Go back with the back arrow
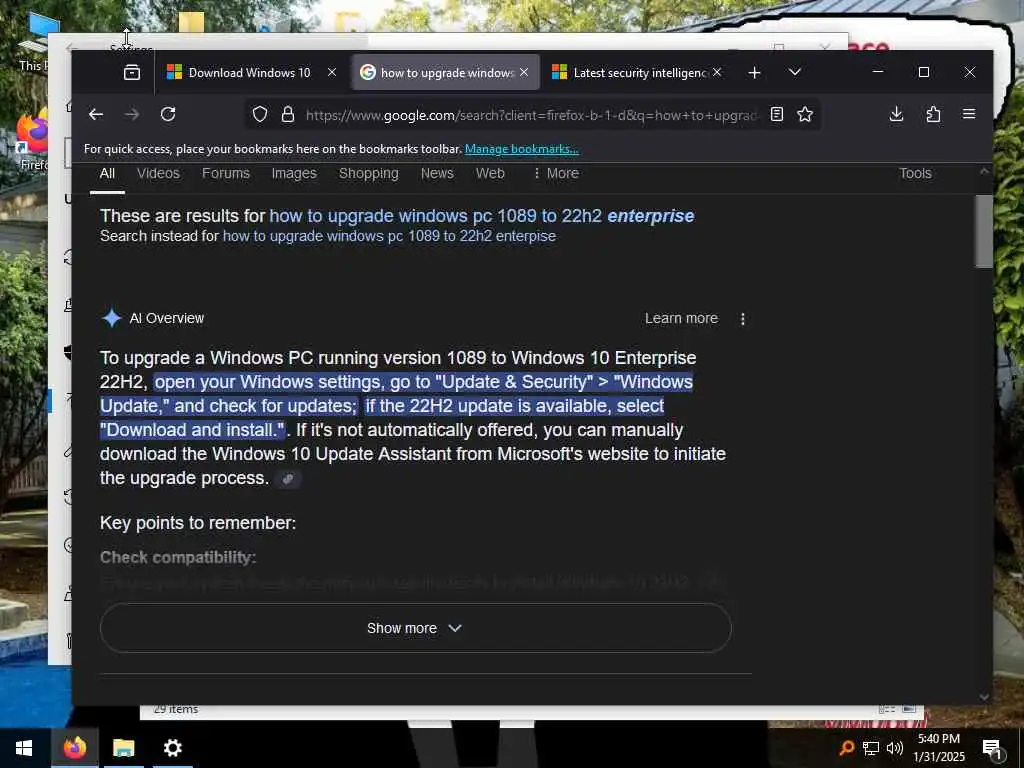Viewport: 1024px width, 768px height. (x=96, y=114)
